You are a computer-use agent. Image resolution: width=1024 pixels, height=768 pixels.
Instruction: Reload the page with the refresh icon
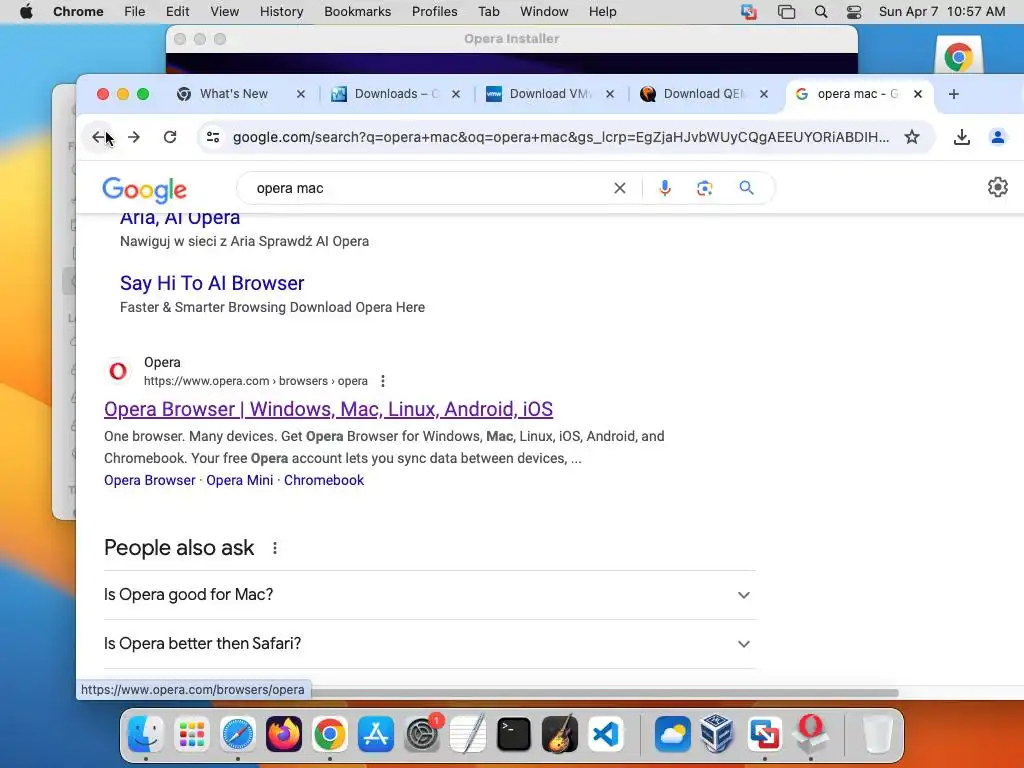click(170, 137)
